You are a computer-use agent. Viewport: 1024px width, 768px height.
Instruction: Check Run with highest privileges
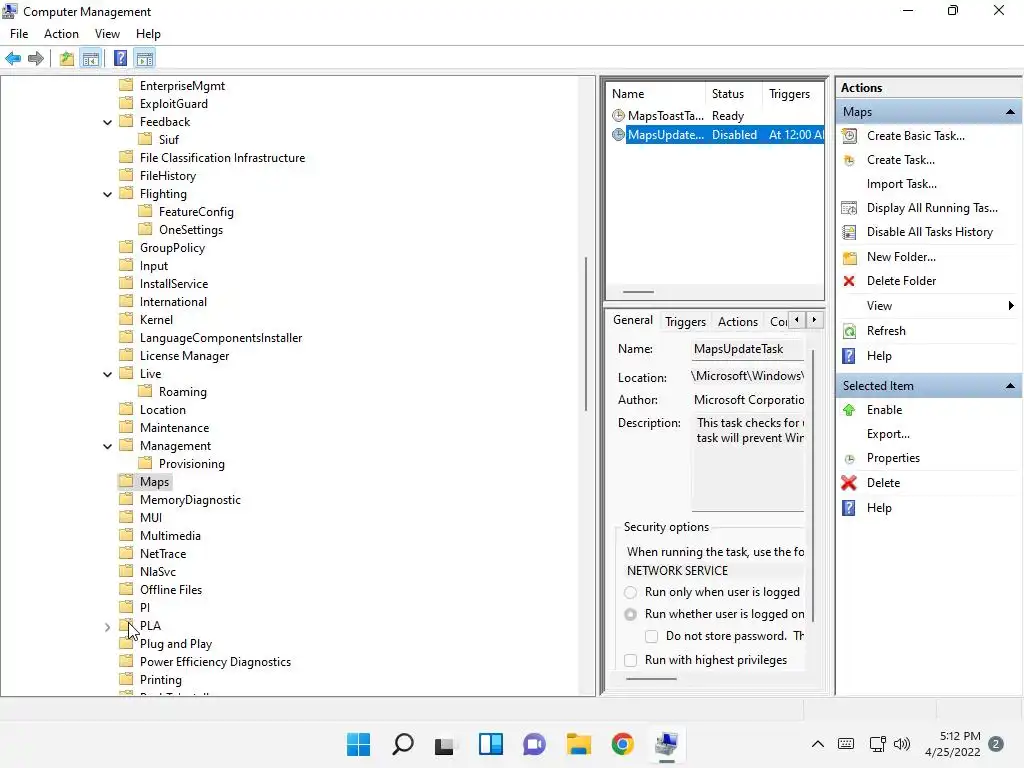point(630,660)
